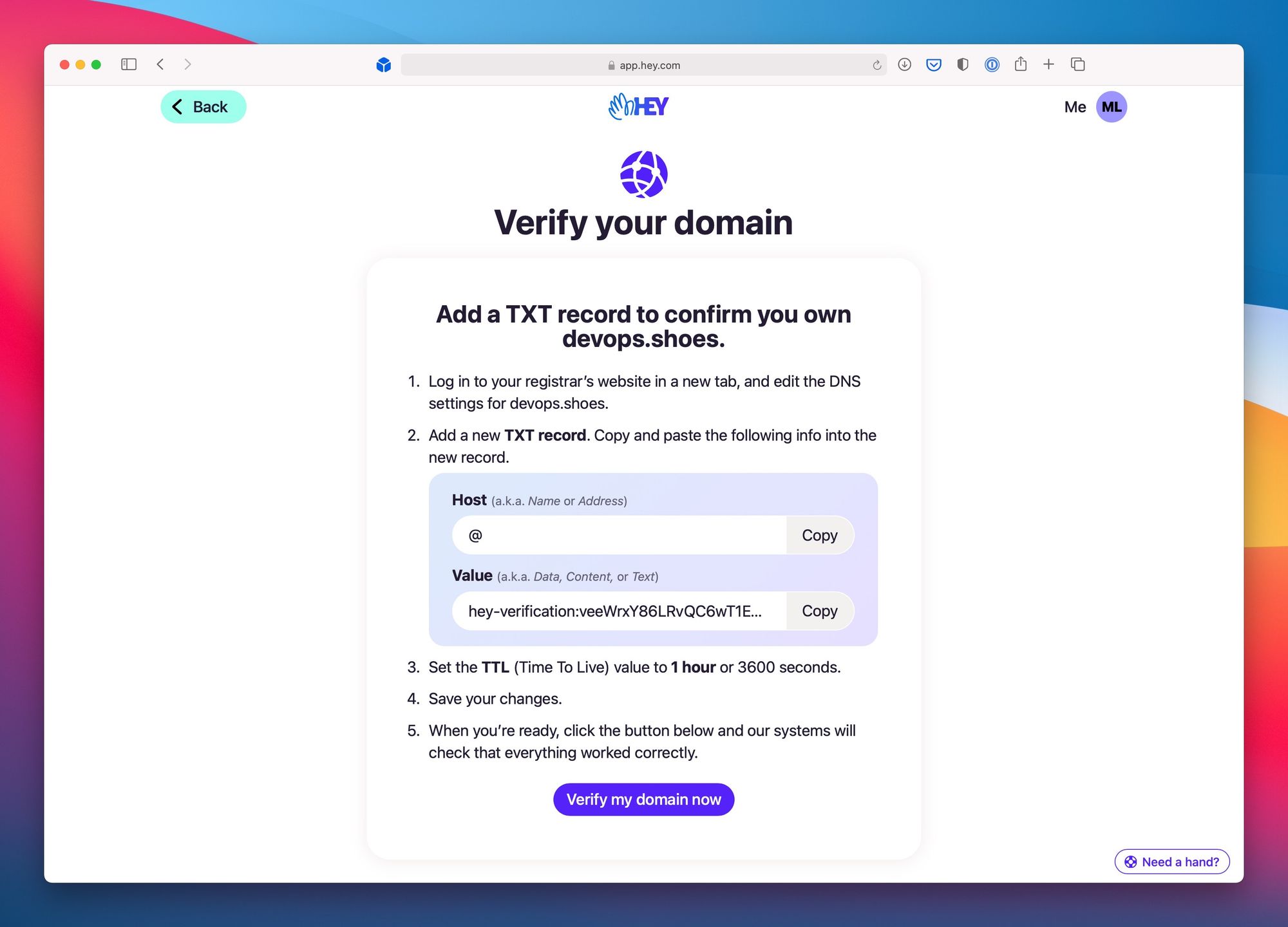The image size is (1288, 927).
Task: Click the browser download icon
Action: 903,64
